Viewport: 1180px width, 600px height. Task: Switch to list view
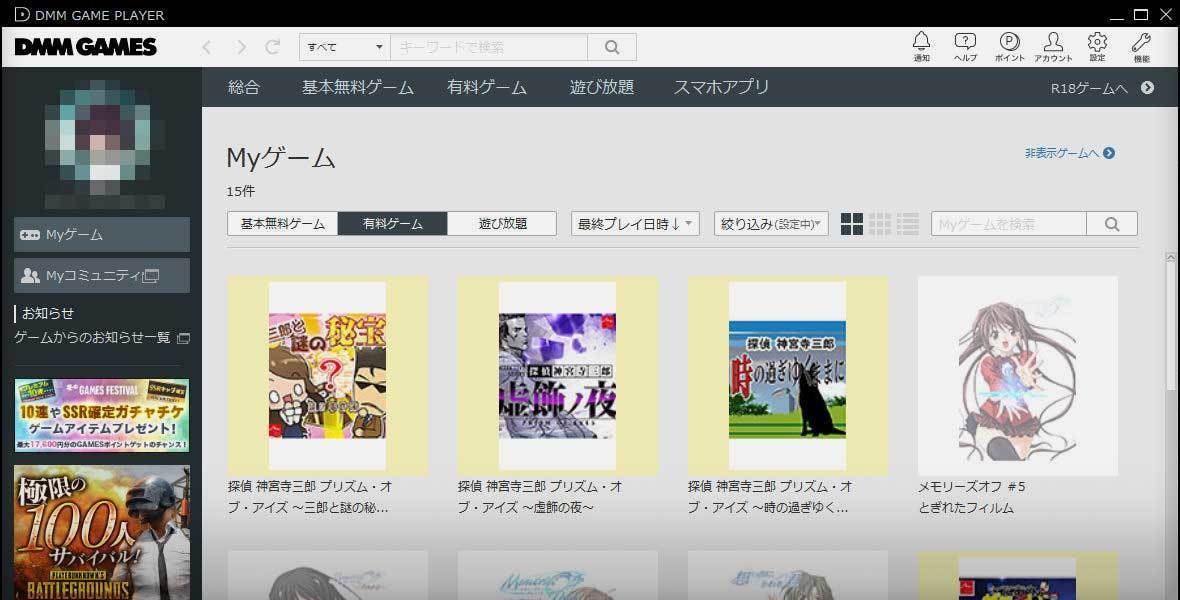tap(908, 224)
